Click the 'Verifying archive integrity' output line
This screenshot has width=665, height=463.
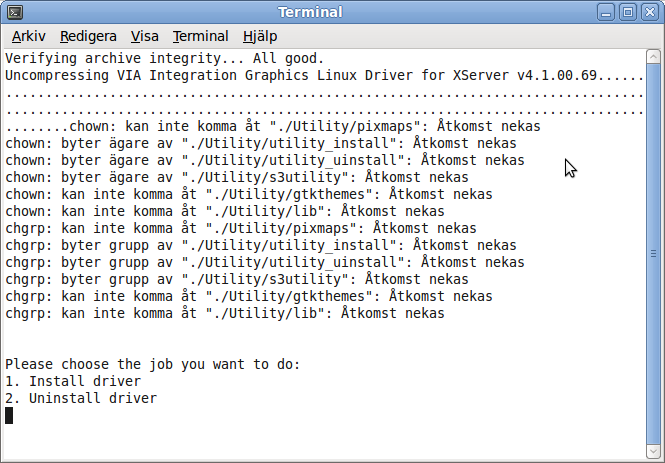(x=165, y=58)
